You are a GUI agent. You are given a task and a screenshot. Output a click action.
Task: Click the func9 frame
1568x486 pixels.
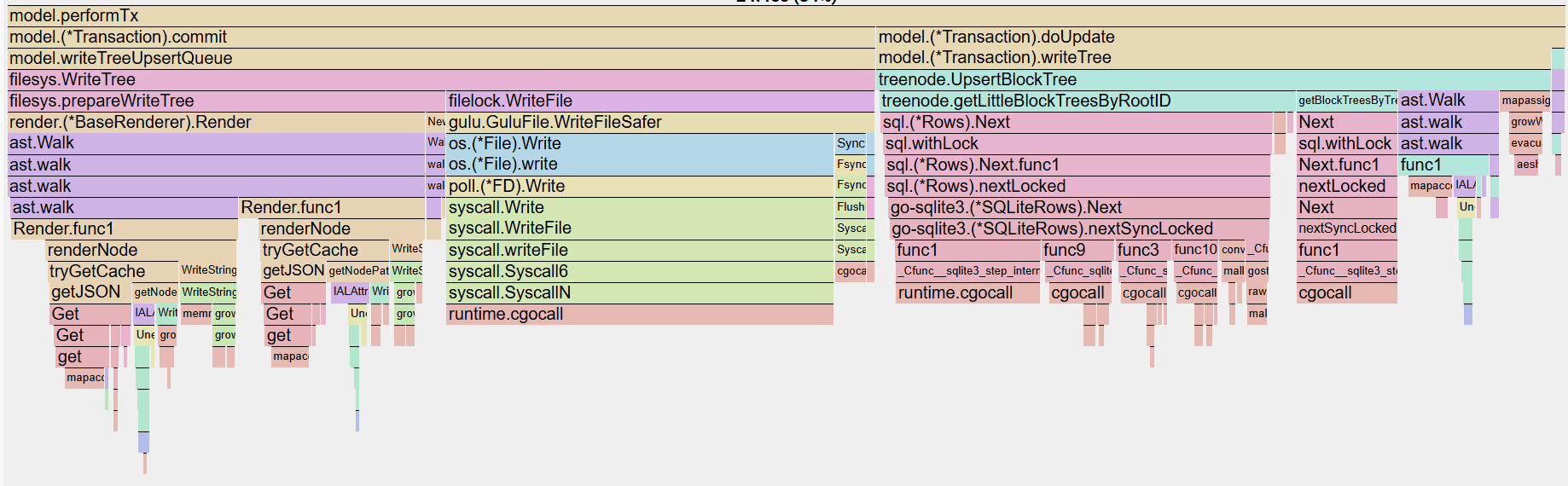click(1078, 251)
